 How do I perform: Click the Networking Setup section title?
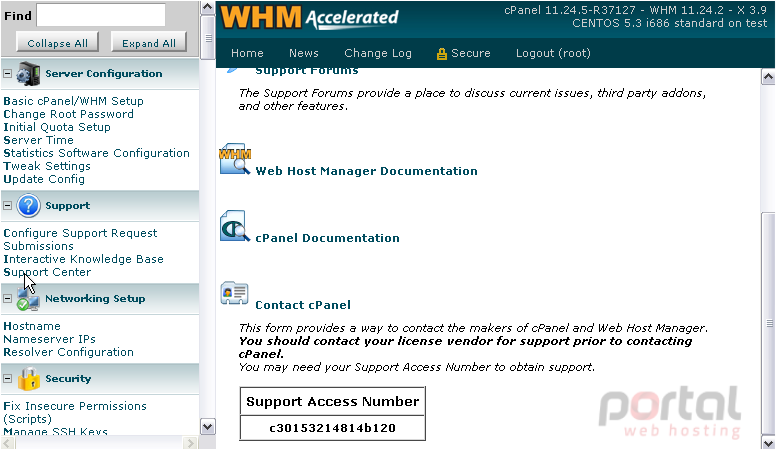click(95, 299)
